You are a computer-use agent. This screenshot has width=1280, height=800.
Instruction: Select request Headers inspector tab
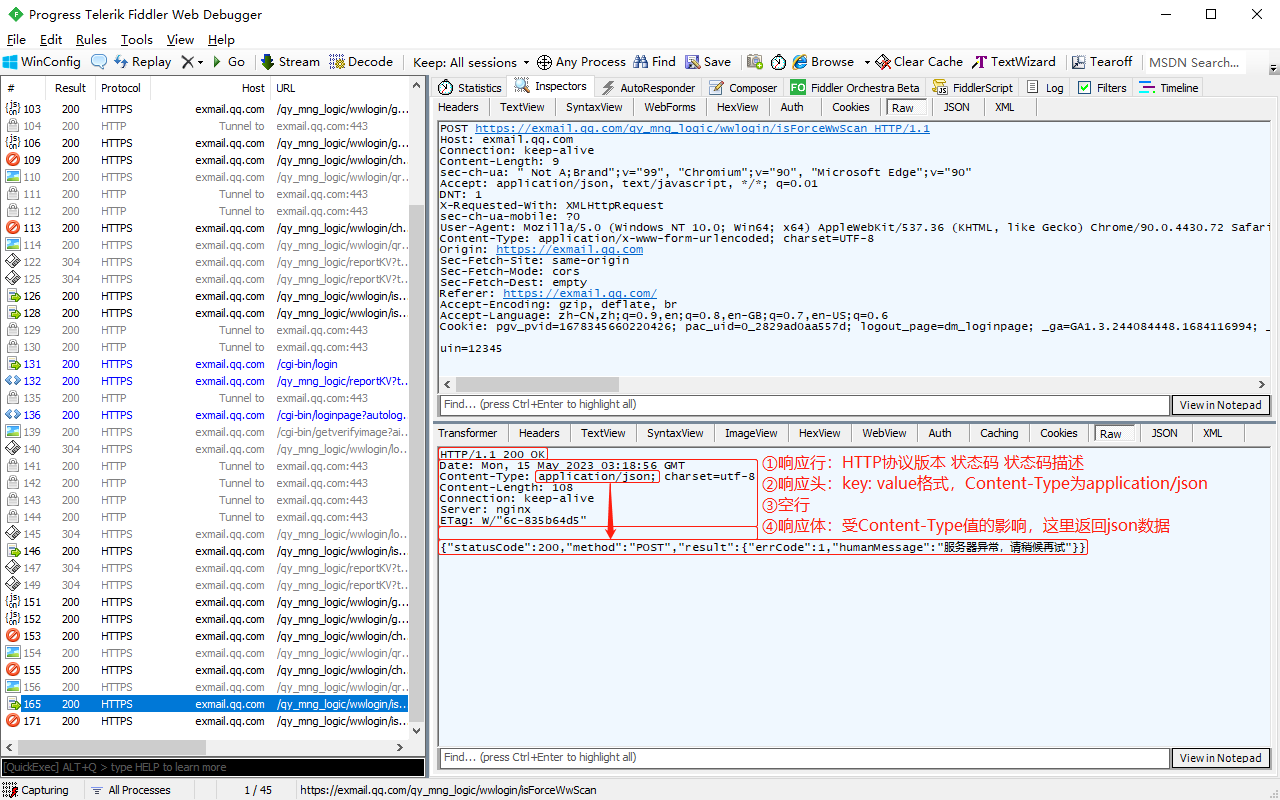(x=458, y=107)
